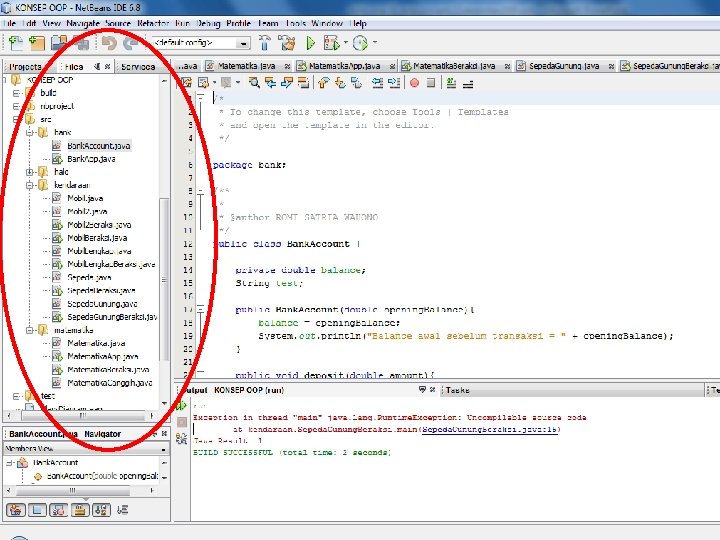Click the editor Last Edit icon
Image resolution: width=720 pixels, height=540 pixels.
(186, 83)
